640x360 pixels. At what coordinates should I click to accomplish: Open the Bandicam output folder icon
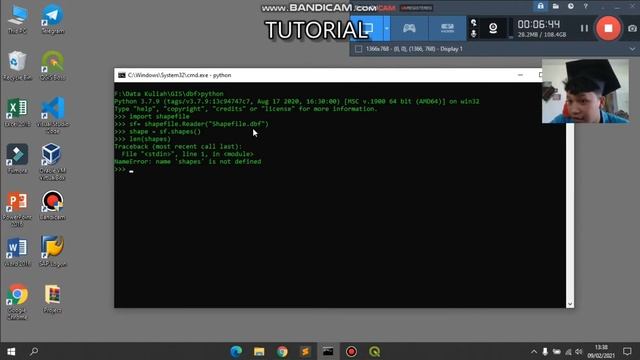tap(556, 6)
